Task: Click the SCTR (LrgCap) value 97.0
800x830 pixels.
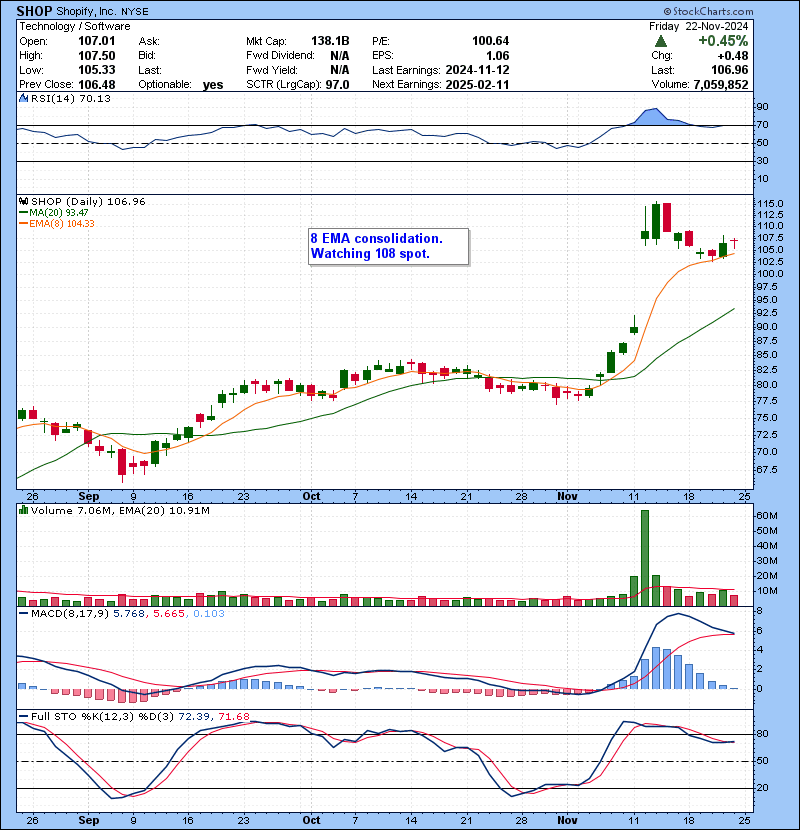Action: click(x=337, y=84)
